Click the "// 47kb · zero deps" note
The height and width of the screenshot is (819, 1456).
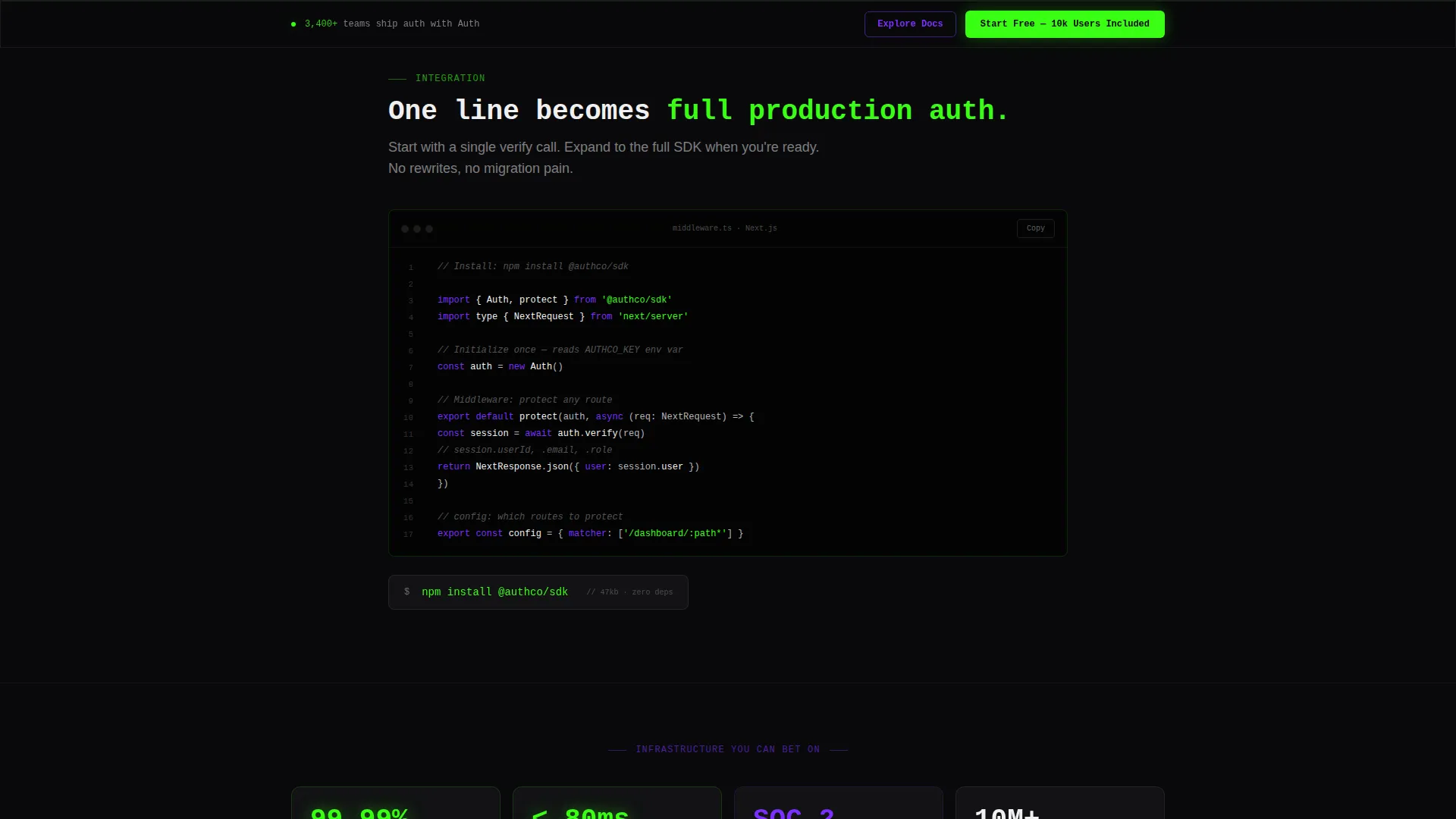[629, 592]
